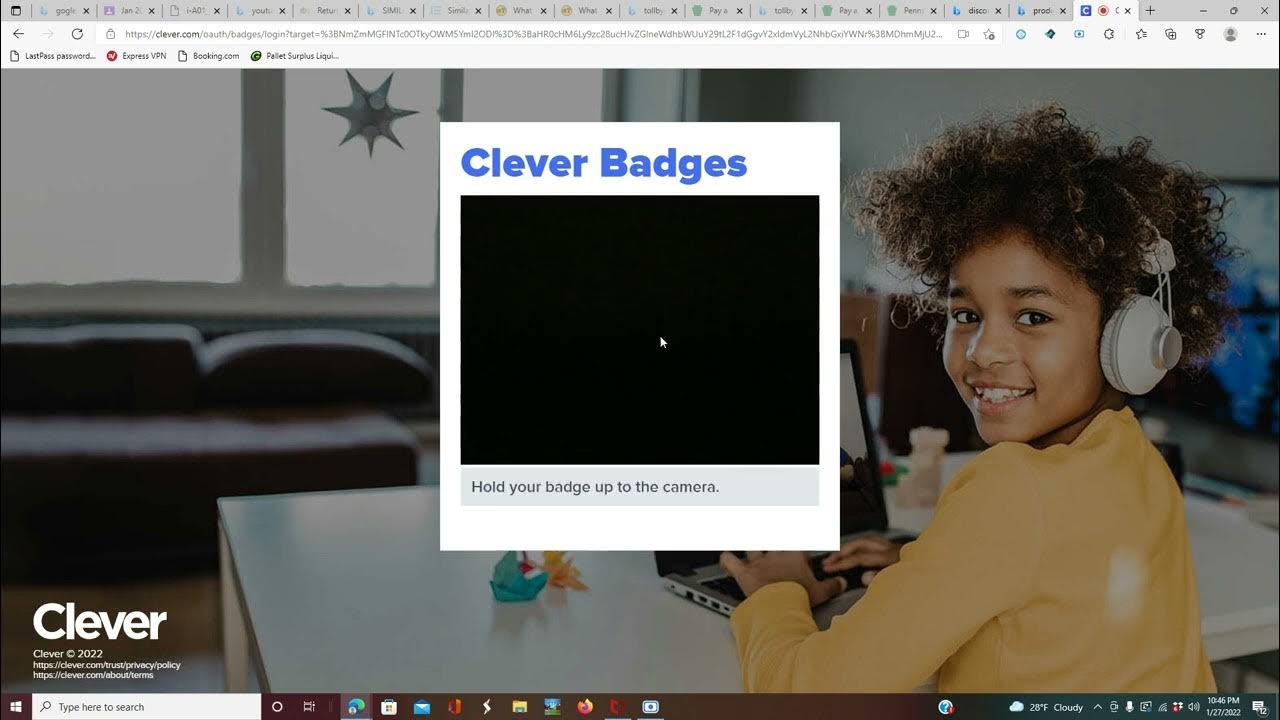The image size is (1280, 720).
Task: Open the Collections icon in toolbar
Action: (1171, 33)
